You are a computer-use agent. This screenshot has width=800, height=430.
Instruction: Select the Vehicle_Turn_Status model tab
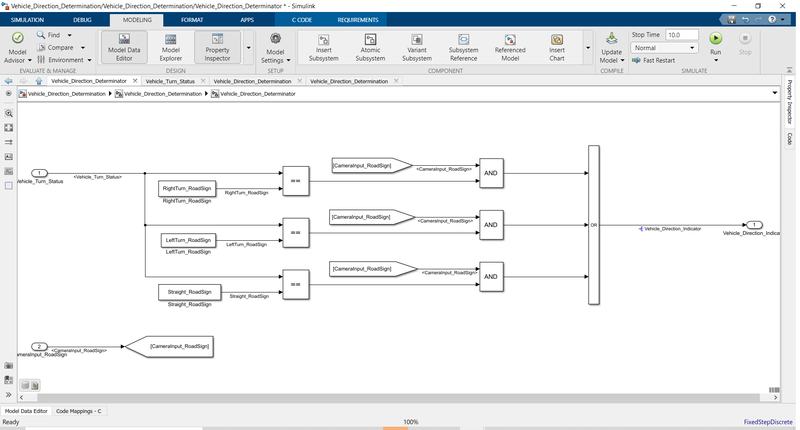170,81
